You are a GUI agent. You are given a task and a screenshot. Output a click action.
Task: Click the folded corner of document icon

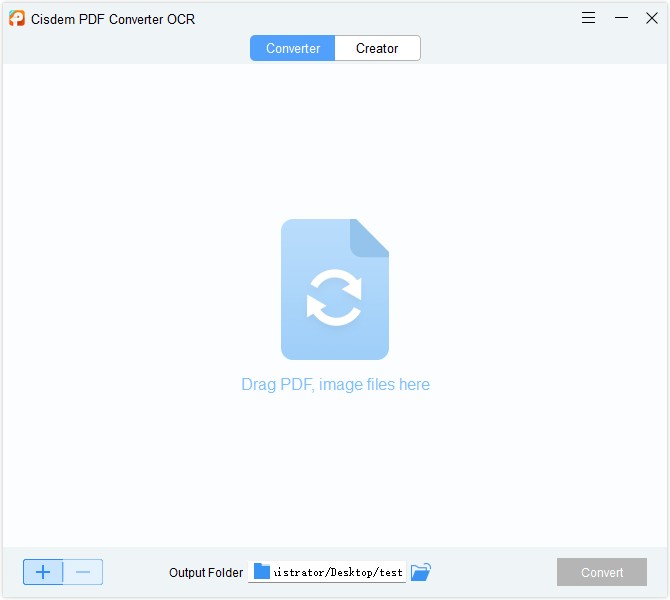(371, 236)
